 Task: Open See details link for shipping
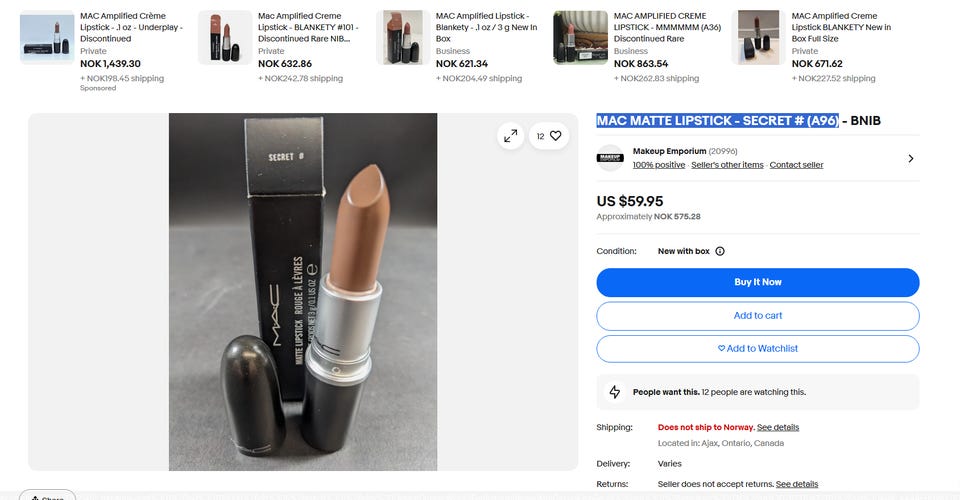(778, 427)
